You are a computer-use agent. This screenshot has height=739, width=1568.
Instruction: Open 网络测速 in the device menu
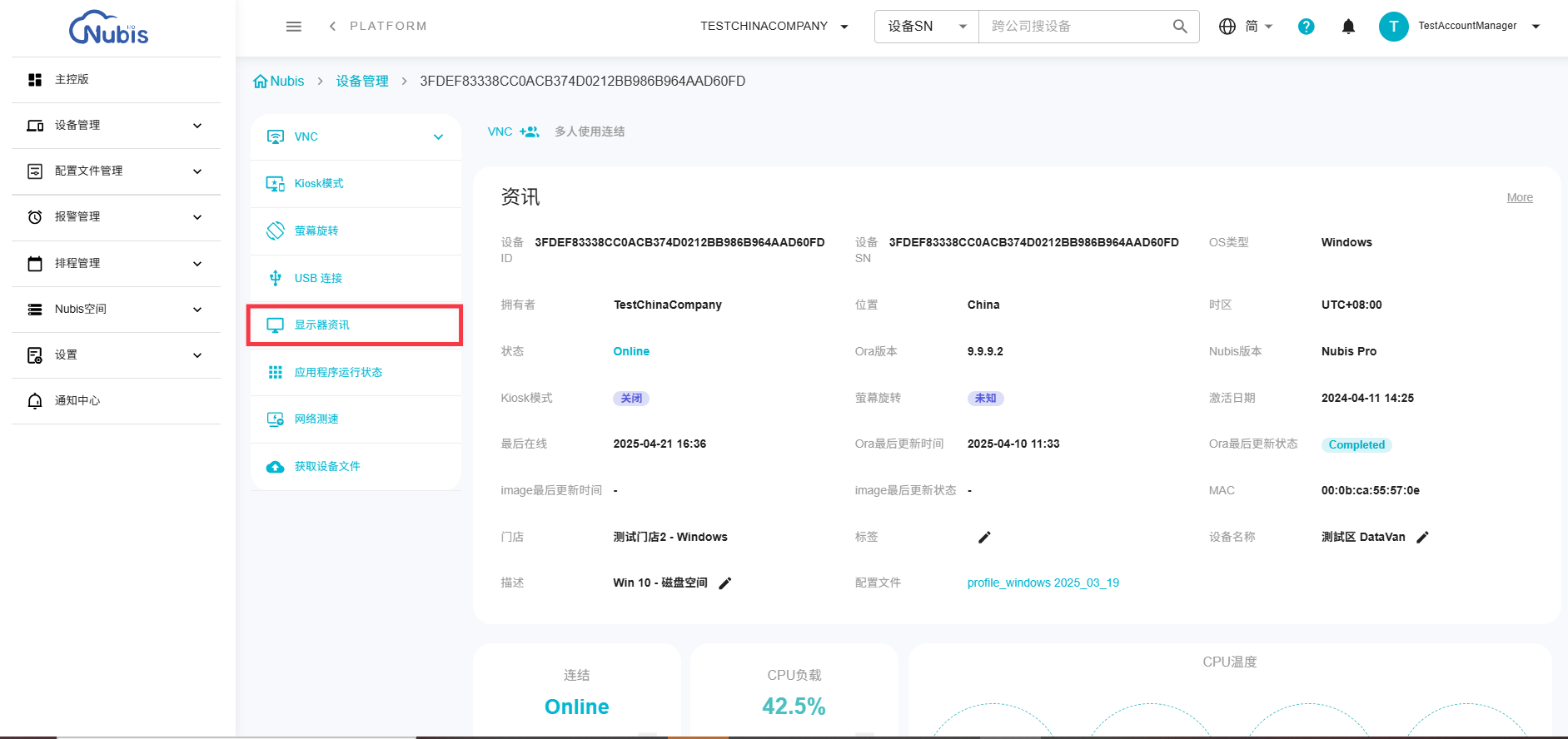tap(356, 419)
